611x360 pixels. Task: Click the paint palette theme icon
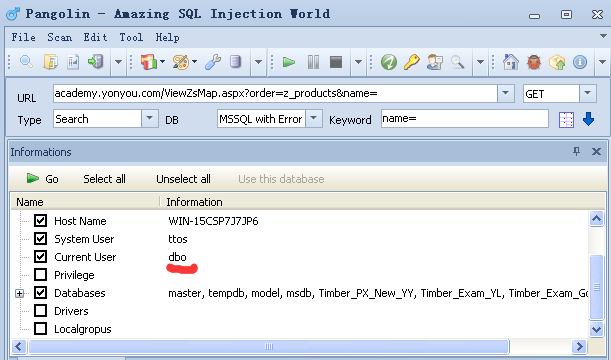[x=180, y=62]
